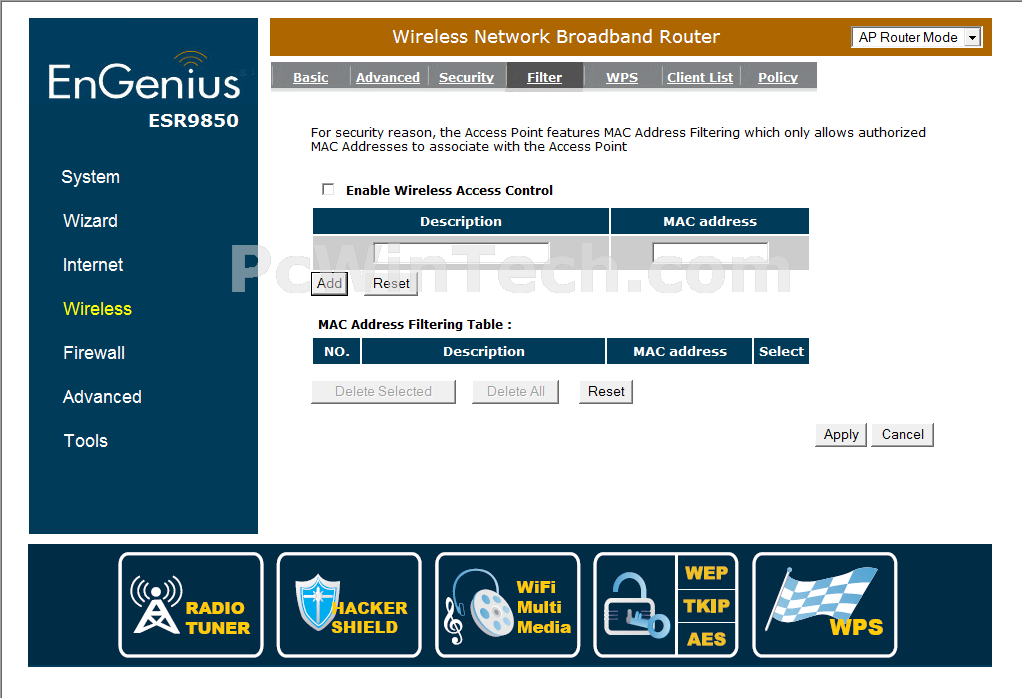Focus the MAC address input field
This screenshot has width=1022, height=698.
tap(710, 253)
